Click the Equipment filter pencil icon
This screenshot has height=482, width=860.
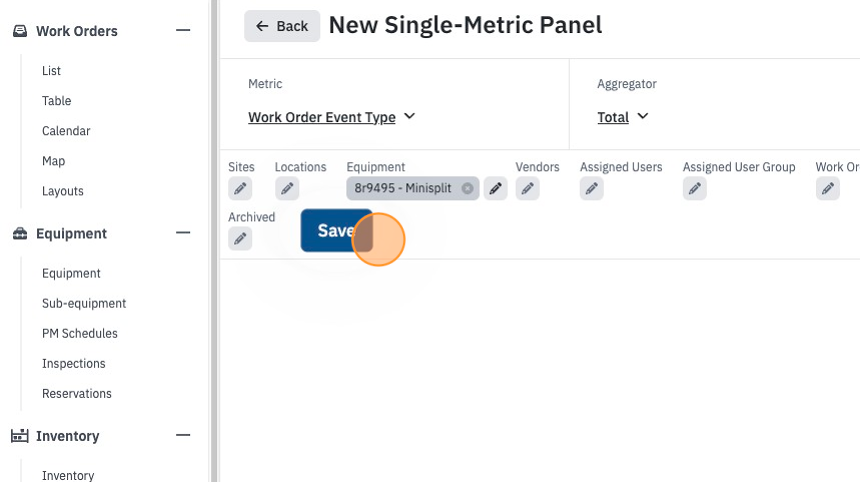(495, 189)
